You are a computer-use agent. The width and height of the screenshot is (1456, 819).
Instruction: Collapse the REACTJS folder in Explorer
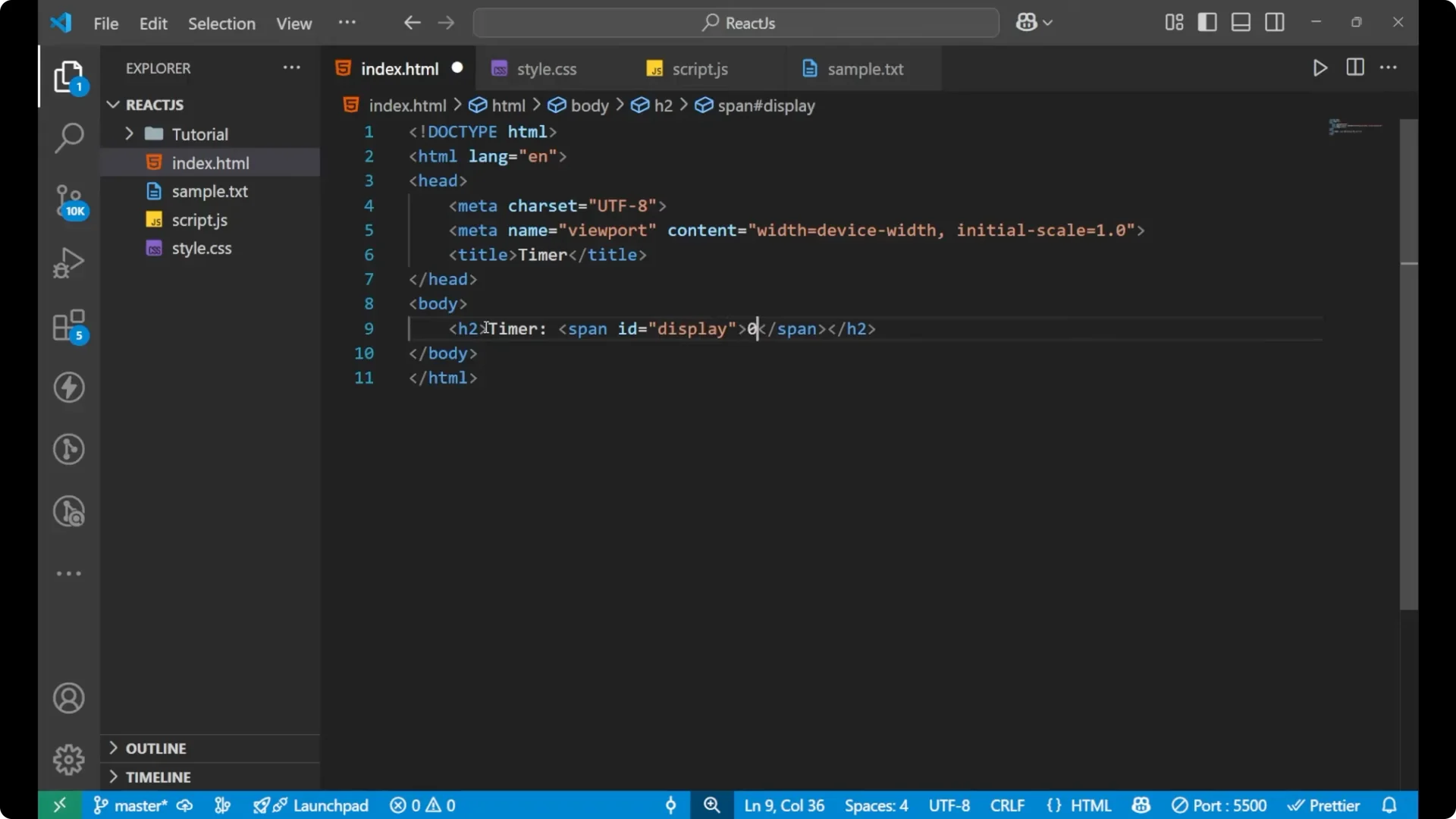pos(113,105)
